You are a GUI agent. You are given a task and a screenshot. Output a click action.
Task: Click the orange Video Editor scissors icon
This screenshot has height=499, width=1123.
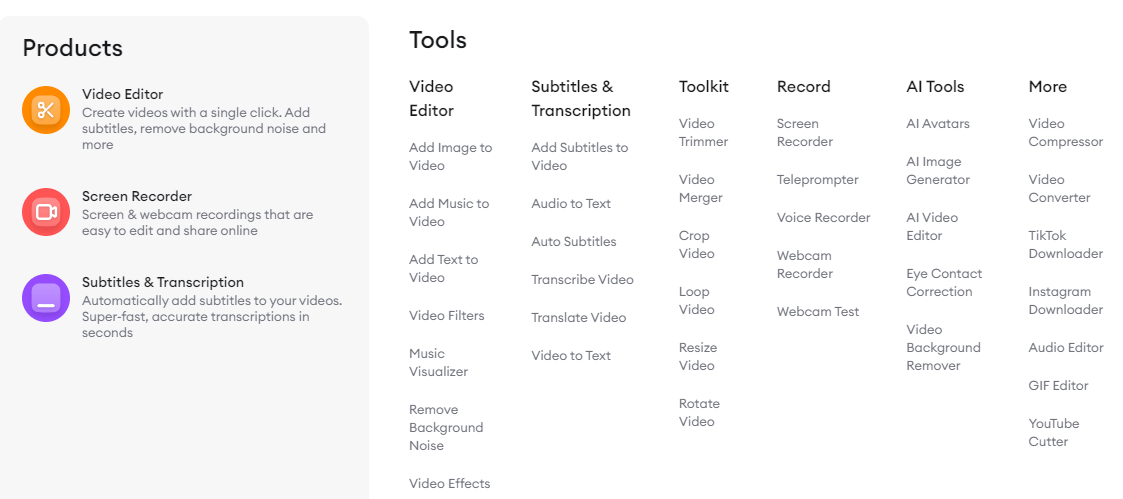pyautogui.click(x=46, y=110)
